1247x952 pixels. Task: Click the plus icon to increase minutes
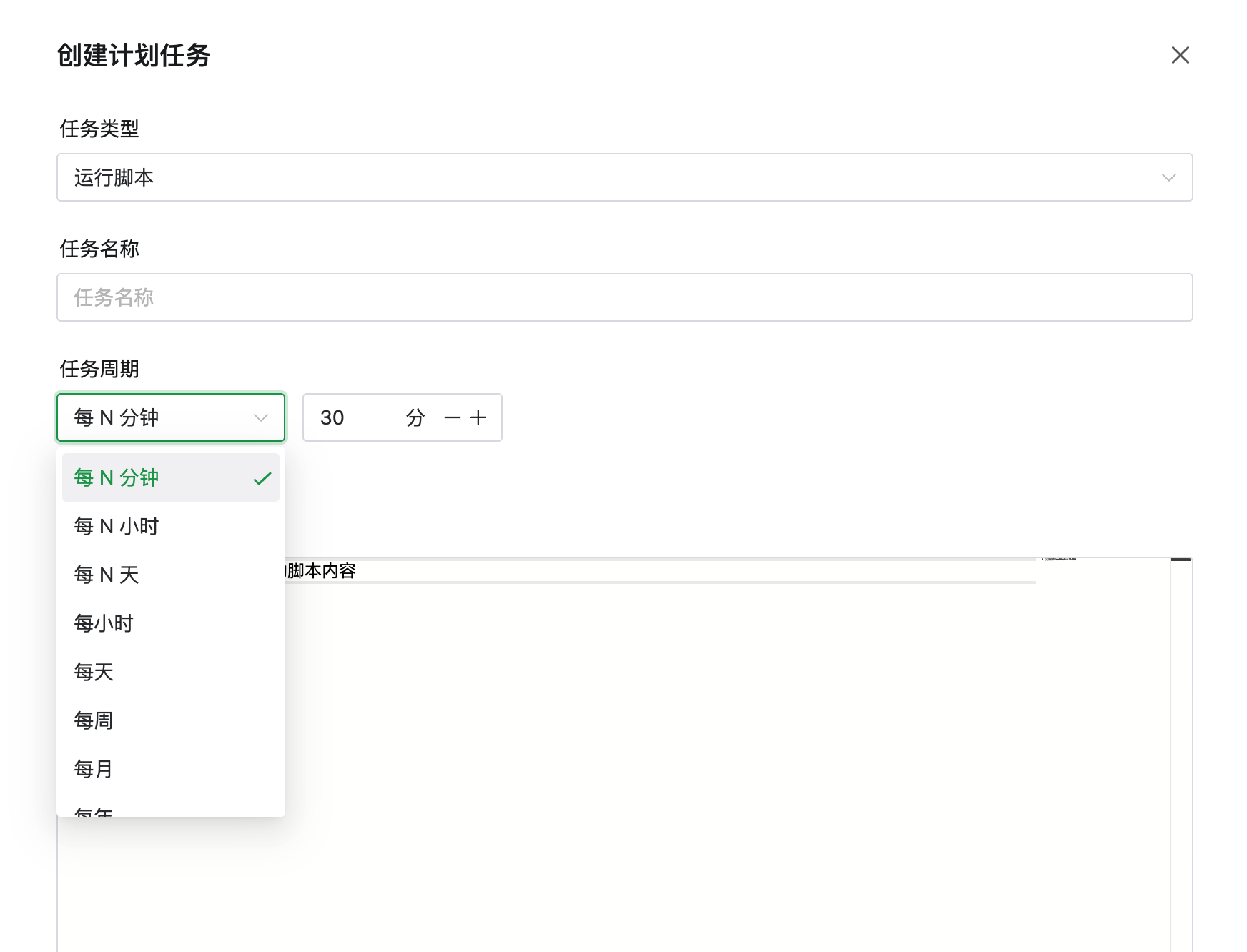coord(478,417)
